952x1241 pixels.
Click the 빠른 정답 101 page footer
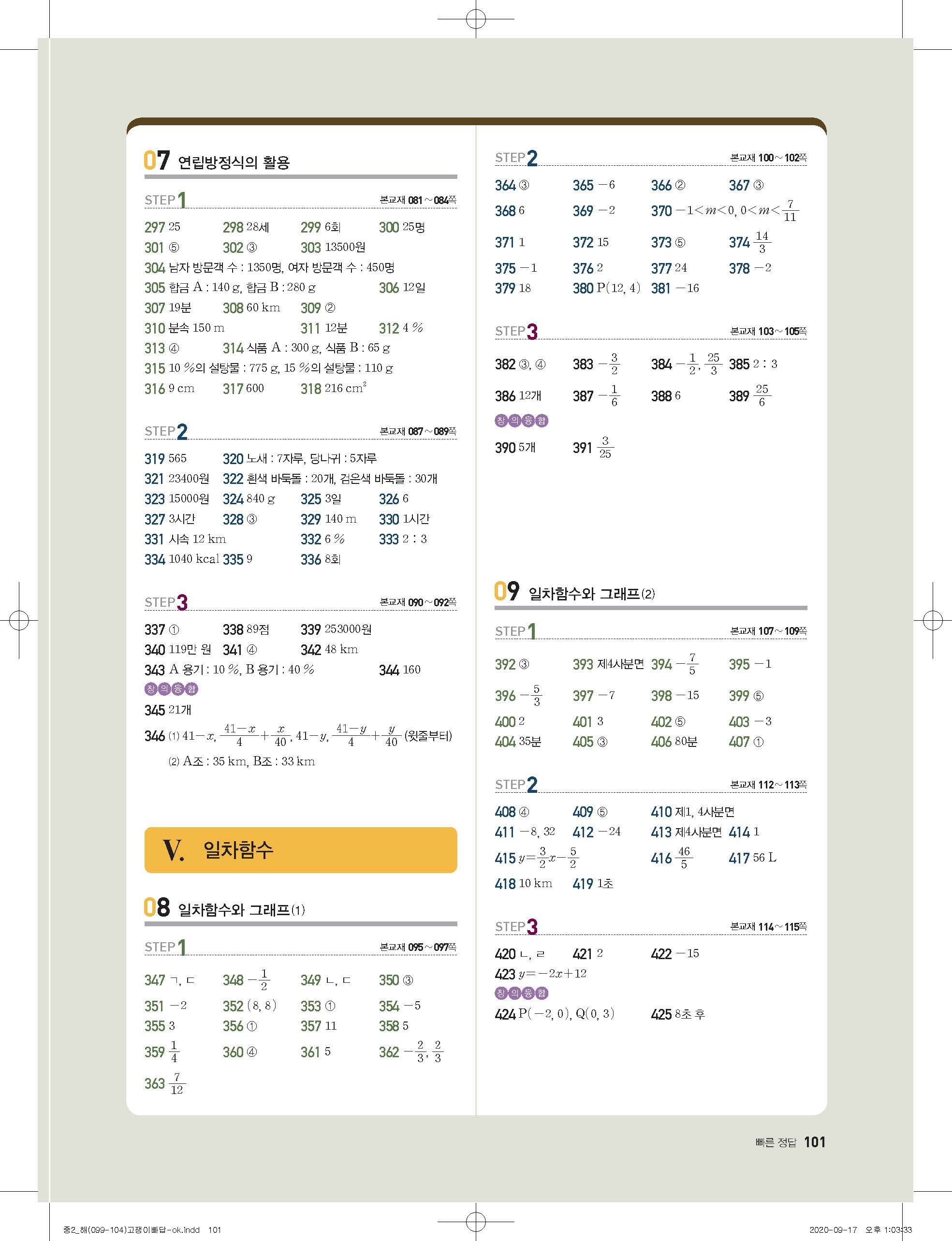pyautogui.click(x=790, y=1142)
